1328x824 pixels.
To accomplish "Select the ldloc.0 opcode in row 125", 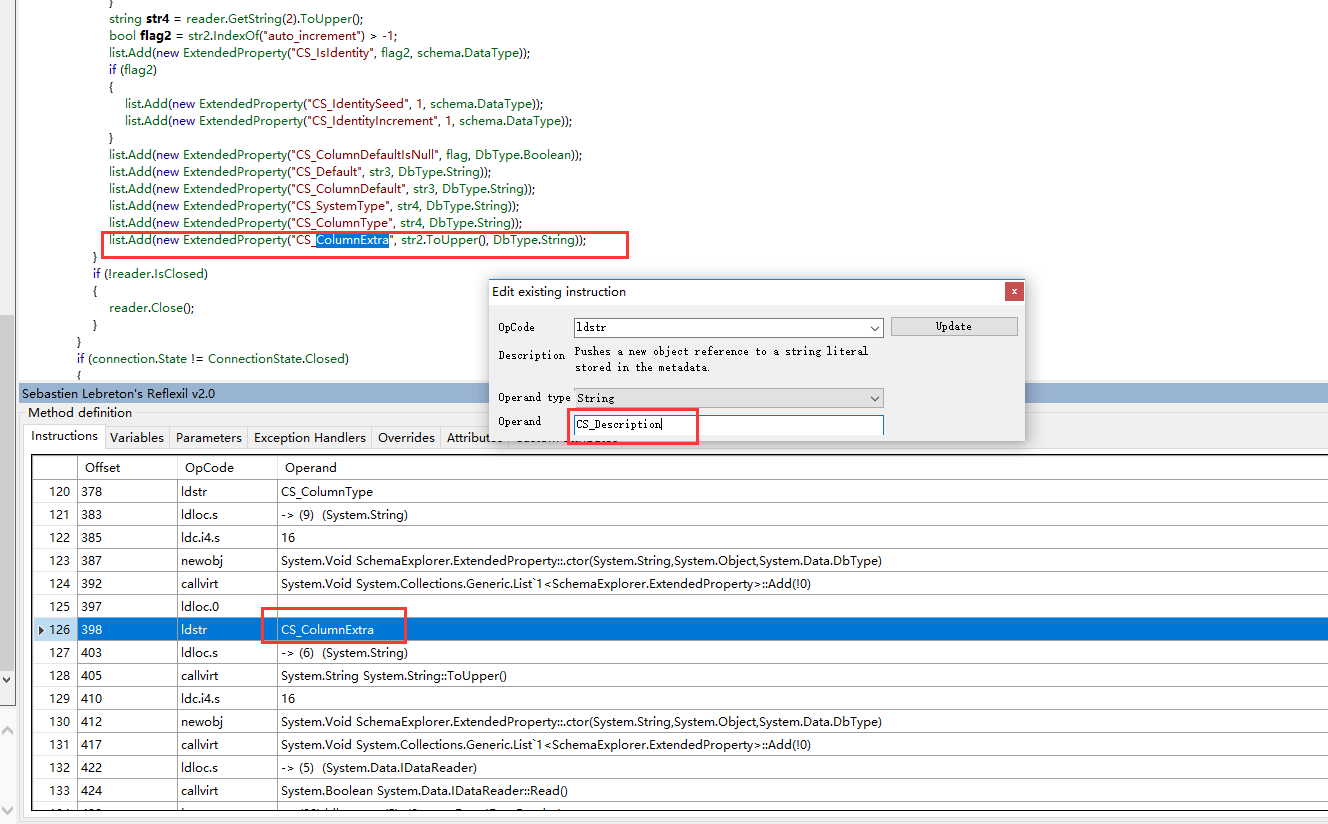I will (x=228, y=607).
